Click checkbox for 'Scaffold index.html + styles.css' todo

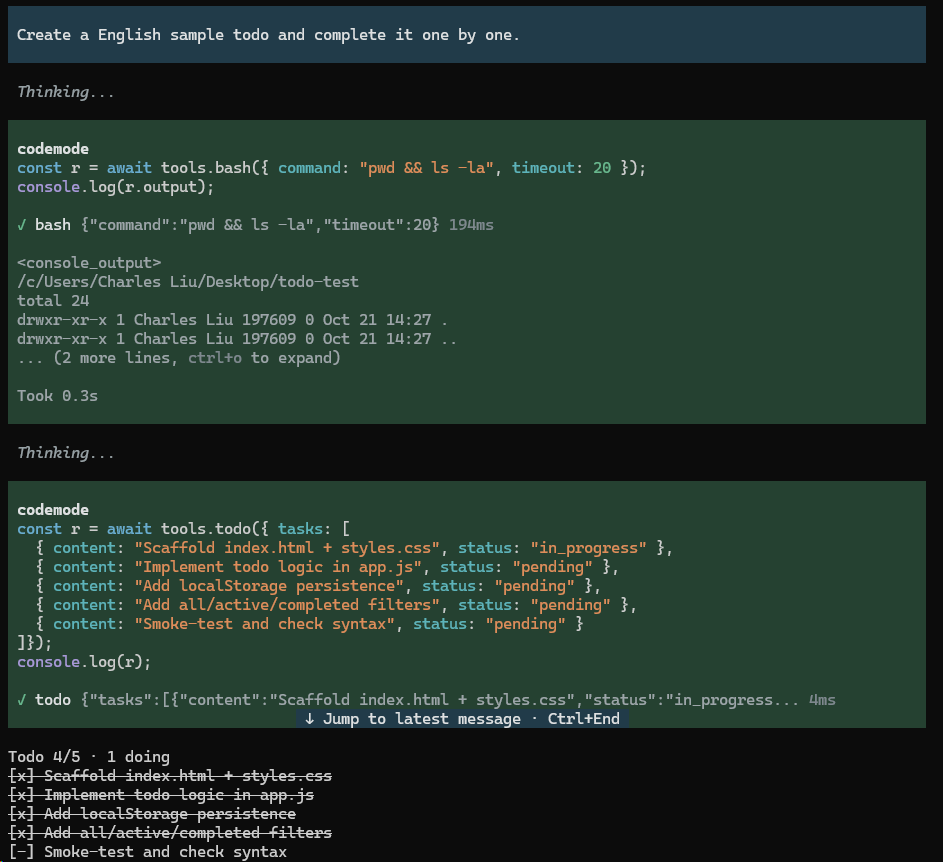(22, 776)
